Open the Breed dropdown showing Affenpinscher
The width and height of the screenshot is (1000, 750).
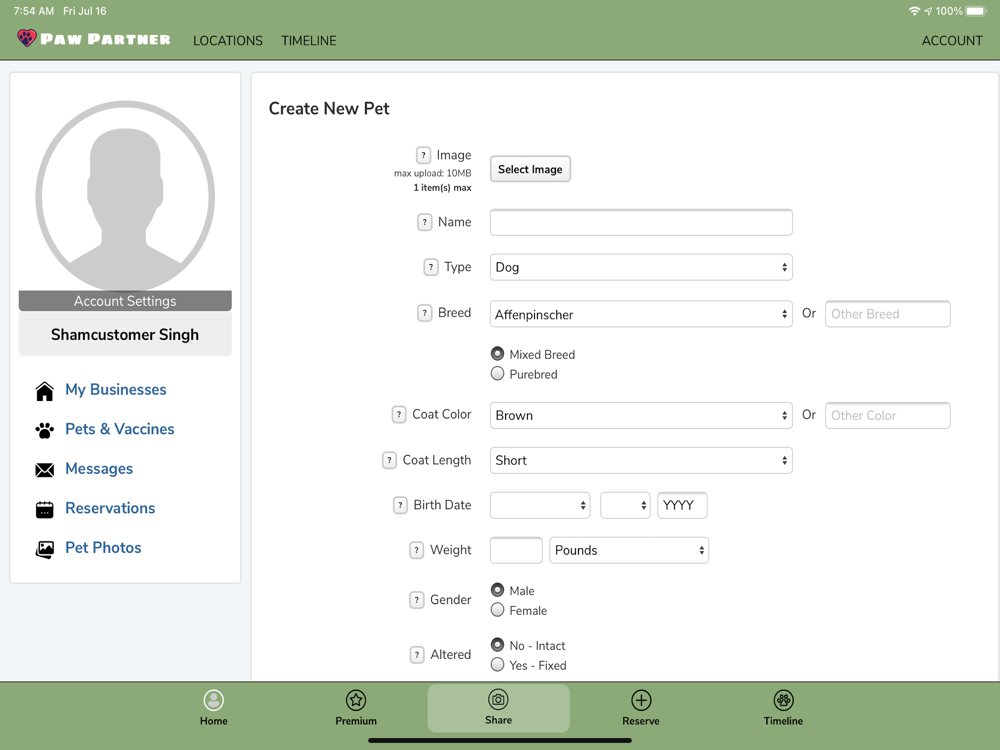641,314
